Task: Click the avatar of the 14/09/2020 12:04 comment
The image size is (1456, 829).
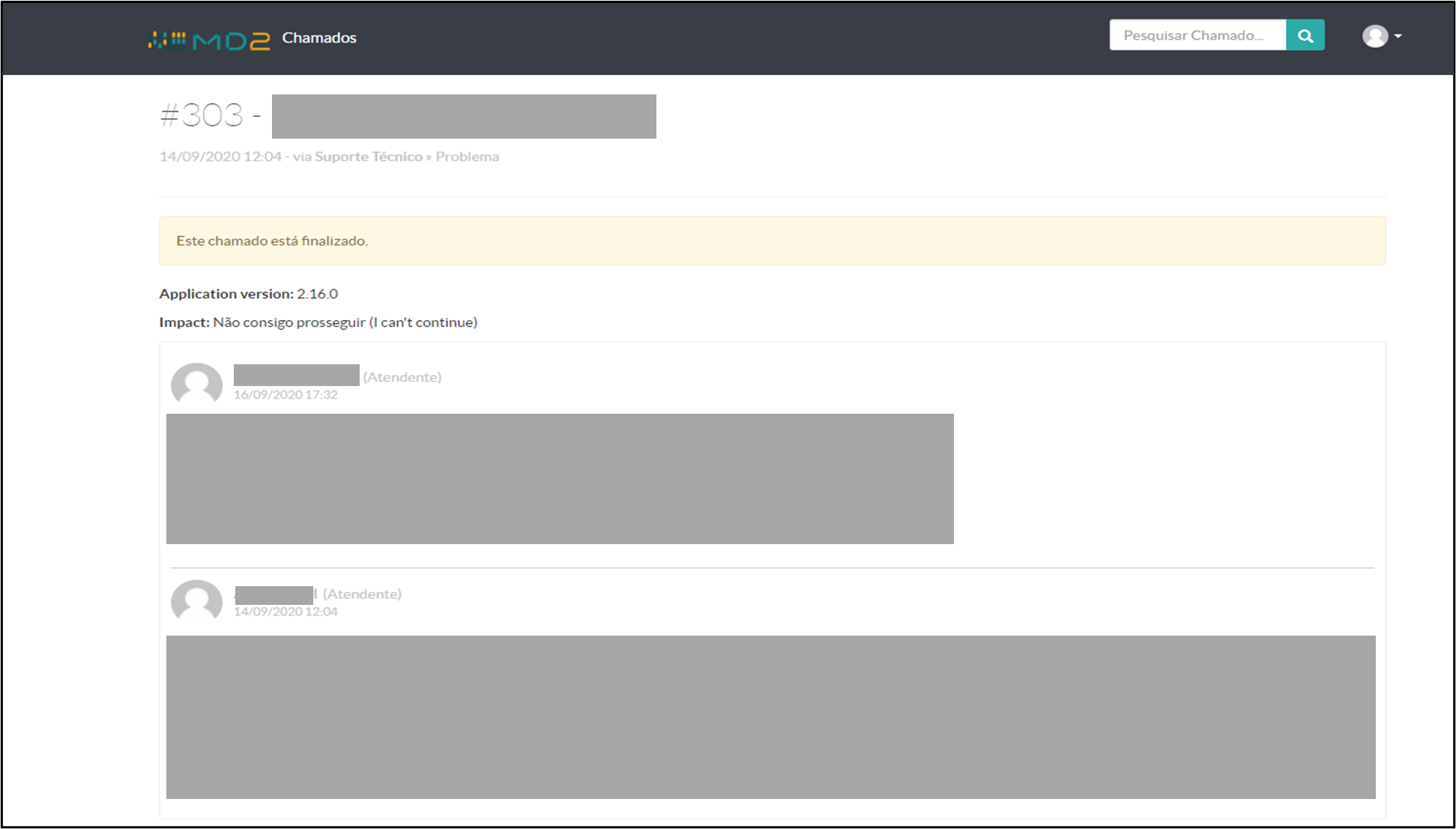Action: pos(197,601)
